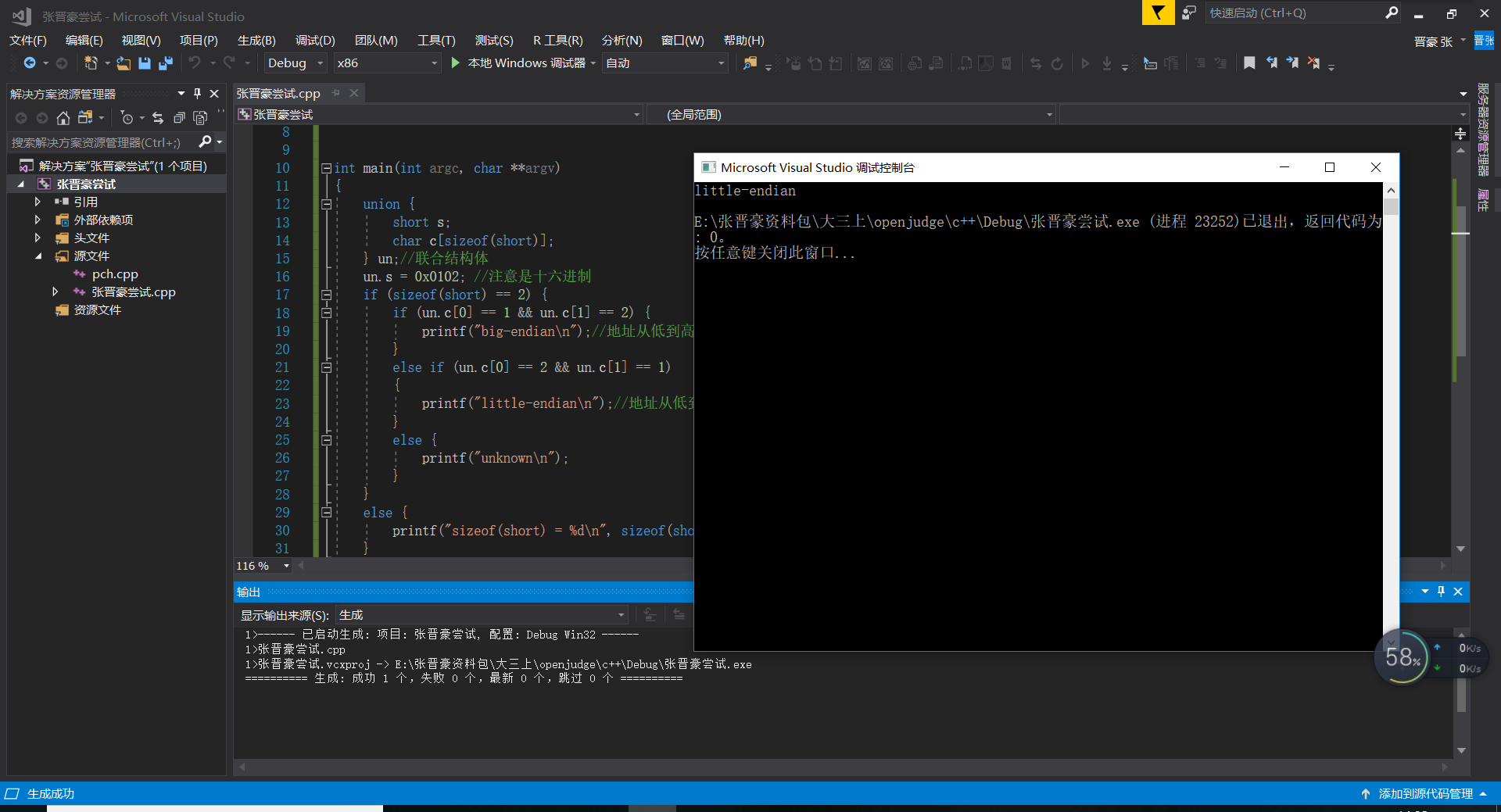Image resolution: width=1501 pixels, height=812 pixels.
Task: Close the 张晋豪尝试.cpp tab
Action: pos(354,93)
